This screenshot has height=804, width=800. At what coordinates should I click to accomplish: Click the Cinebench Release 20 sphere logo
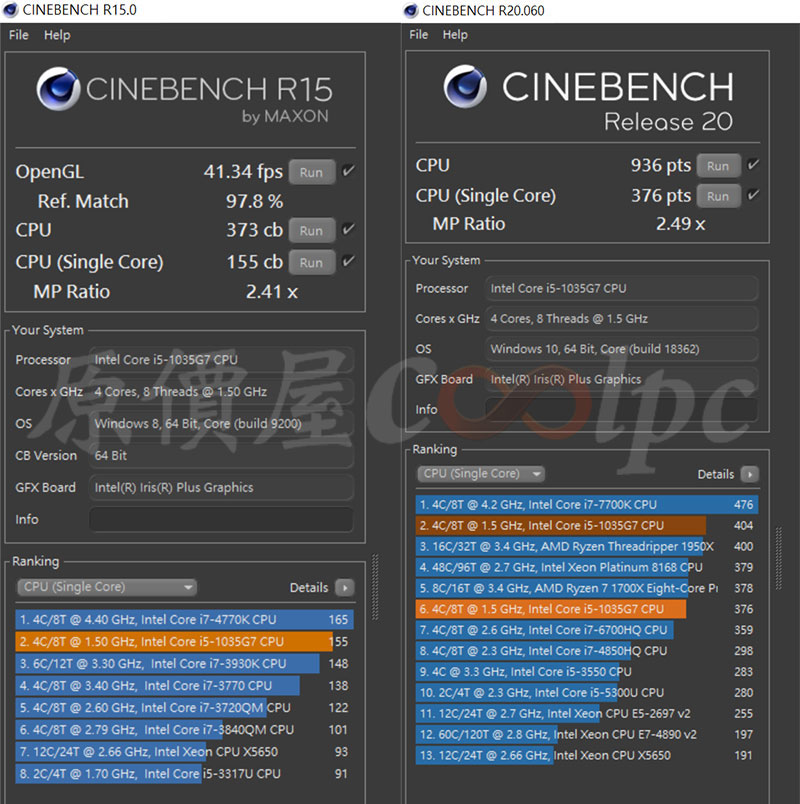tap(466, 90)
